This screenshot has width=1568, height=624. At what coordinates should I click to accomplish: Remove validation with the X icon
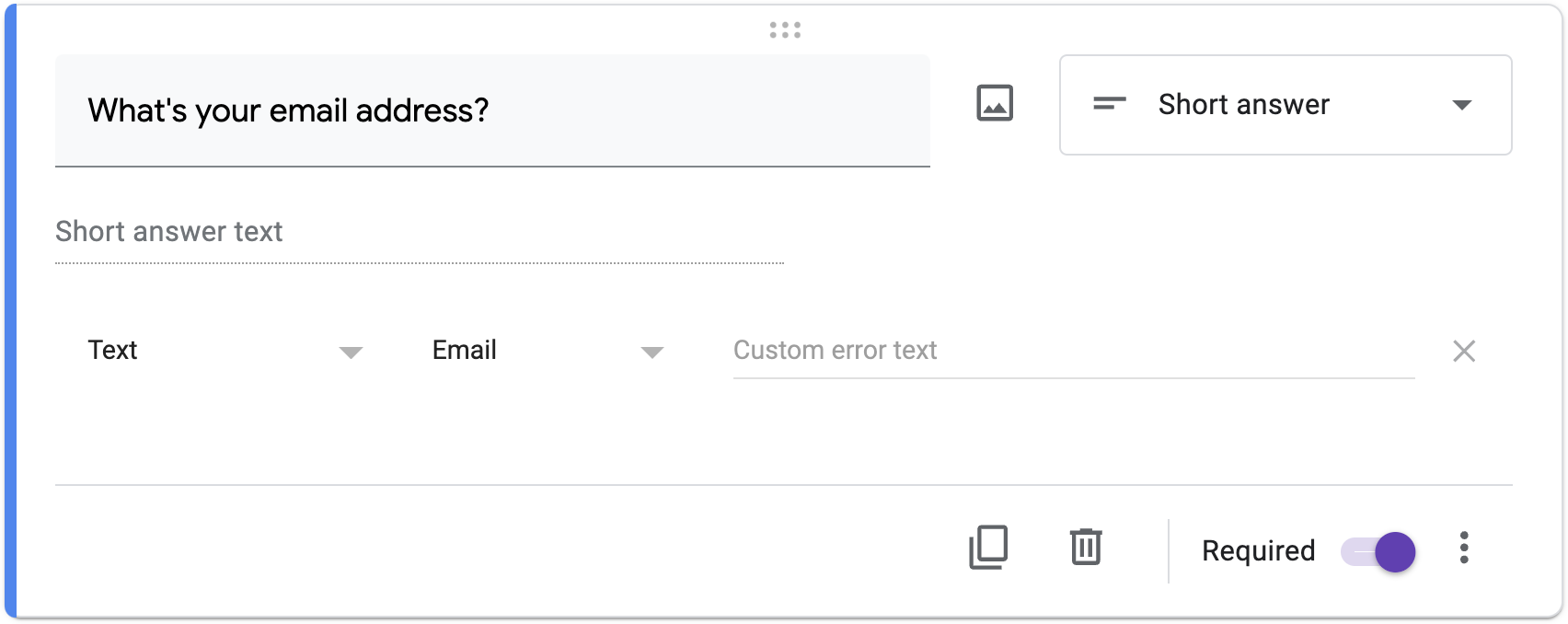tap(1464, 351)
